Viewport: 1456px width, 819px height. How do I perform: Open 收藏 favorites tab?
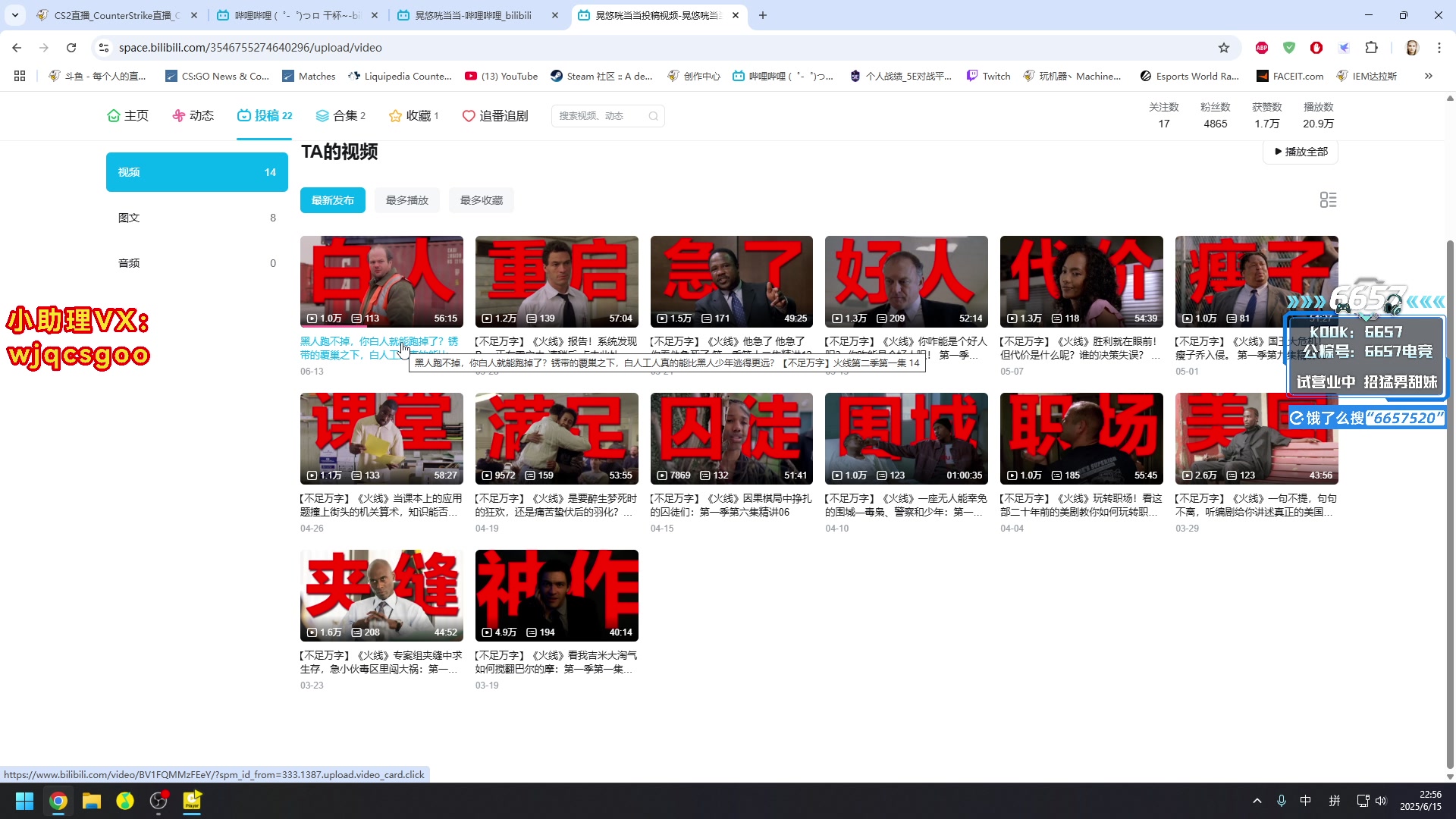413,115
